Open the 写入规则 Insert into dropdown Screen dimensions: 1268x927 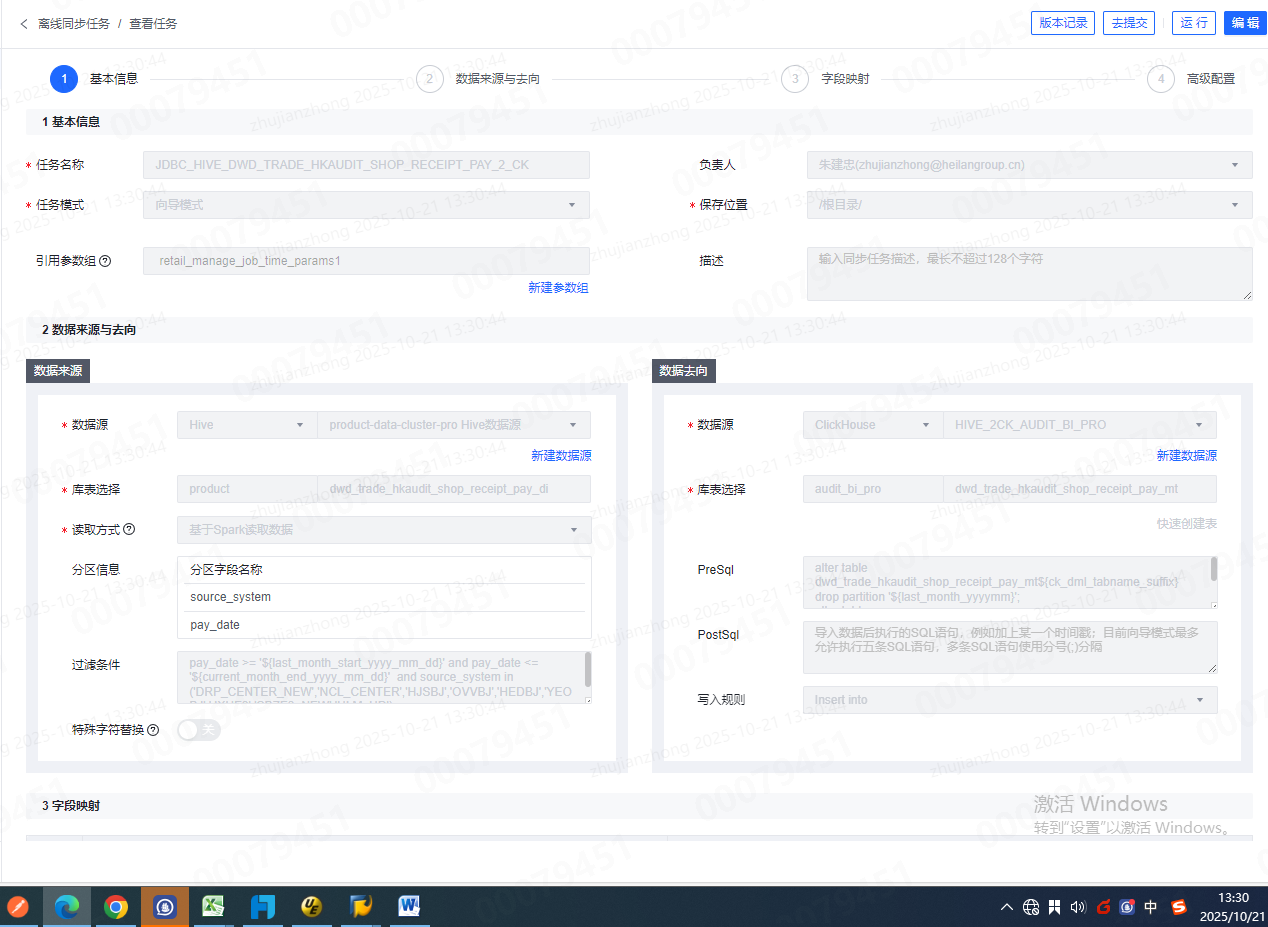(x=1009, y=700)
